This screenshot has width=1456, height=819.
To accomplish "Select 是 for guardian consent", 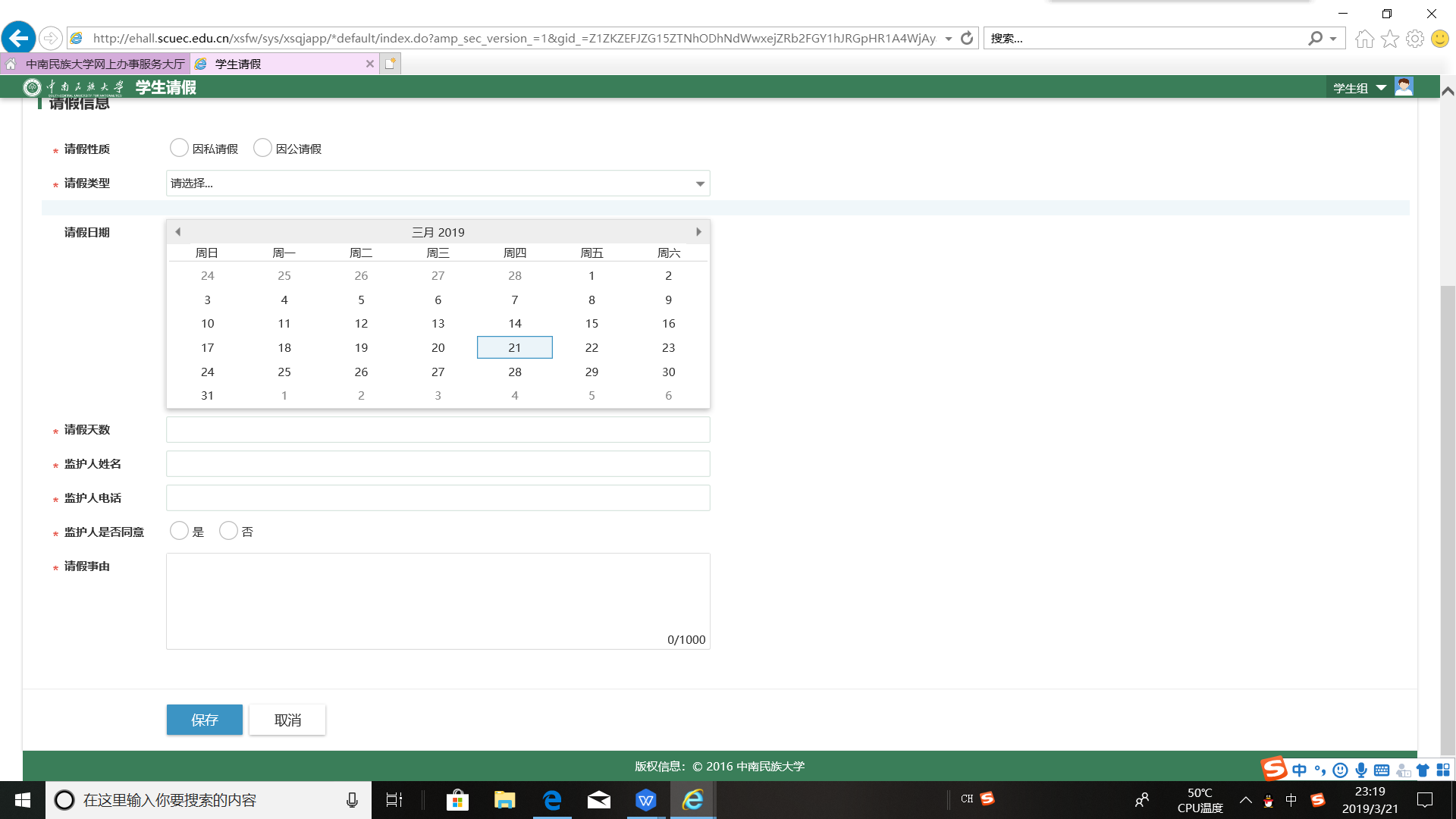I will point(179,531).
